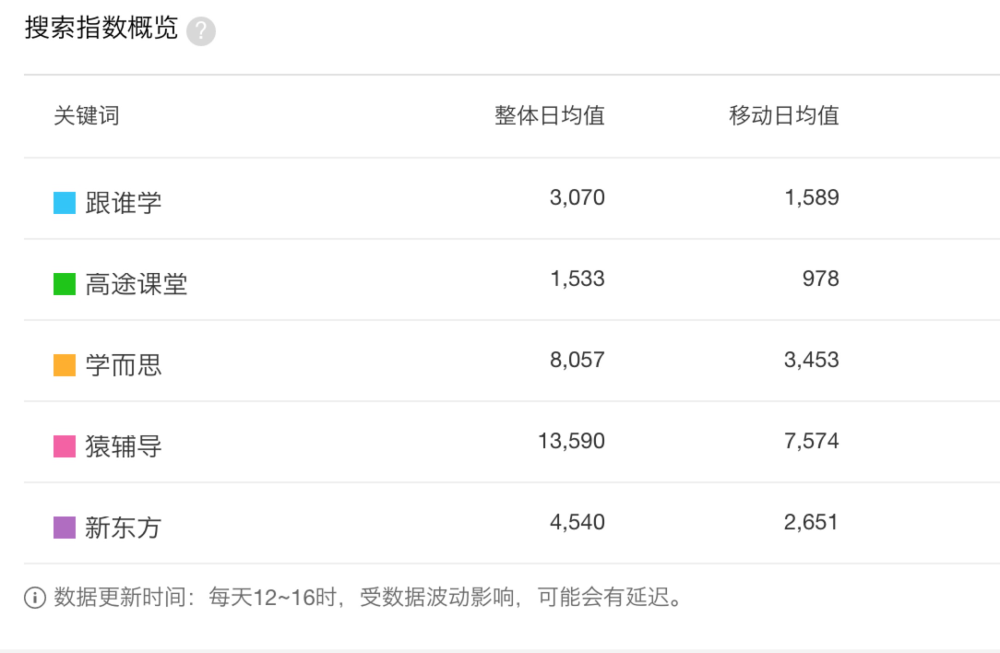Click the 2,651 mobile value for 新东方
1000x653 pixels.
(x=811, y=522)
